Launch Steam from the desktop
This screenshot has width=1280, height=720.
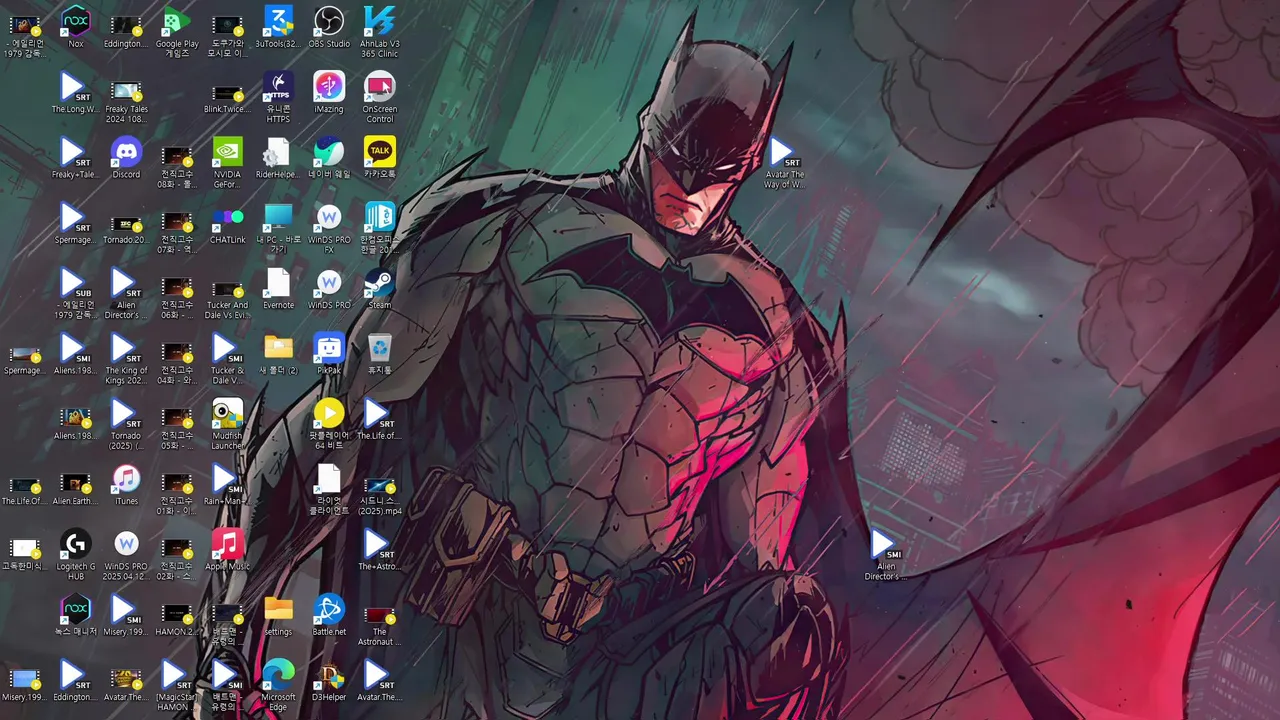[380, 289]
